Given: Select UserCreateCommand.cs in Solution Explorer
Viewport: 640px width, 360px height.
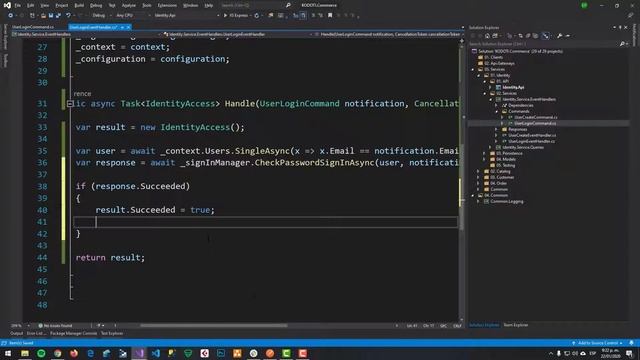Looking at the screenshot, I should [x=536, y=117].
